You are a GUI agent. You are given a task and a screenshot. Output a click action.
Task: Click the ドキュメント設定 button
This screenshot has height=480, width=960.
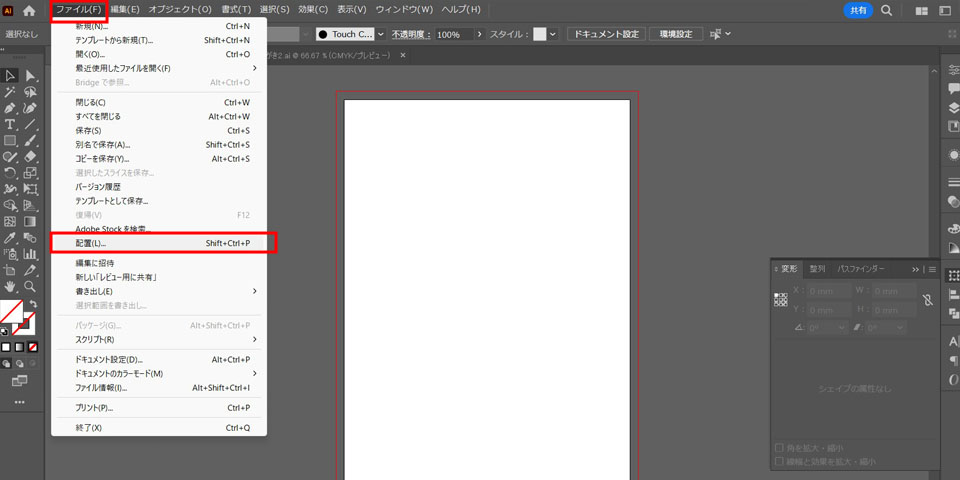tap(605, 34)
